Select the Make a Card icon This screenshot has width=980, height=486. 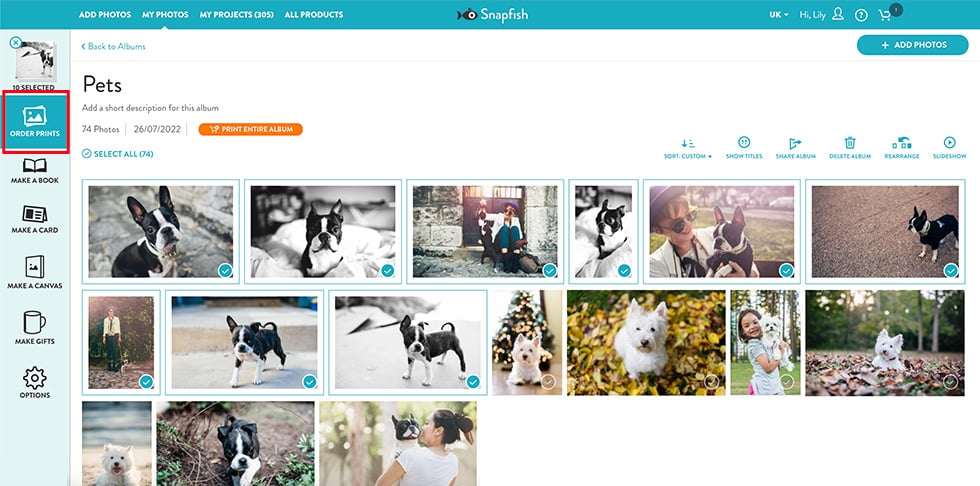coord(35,220)
